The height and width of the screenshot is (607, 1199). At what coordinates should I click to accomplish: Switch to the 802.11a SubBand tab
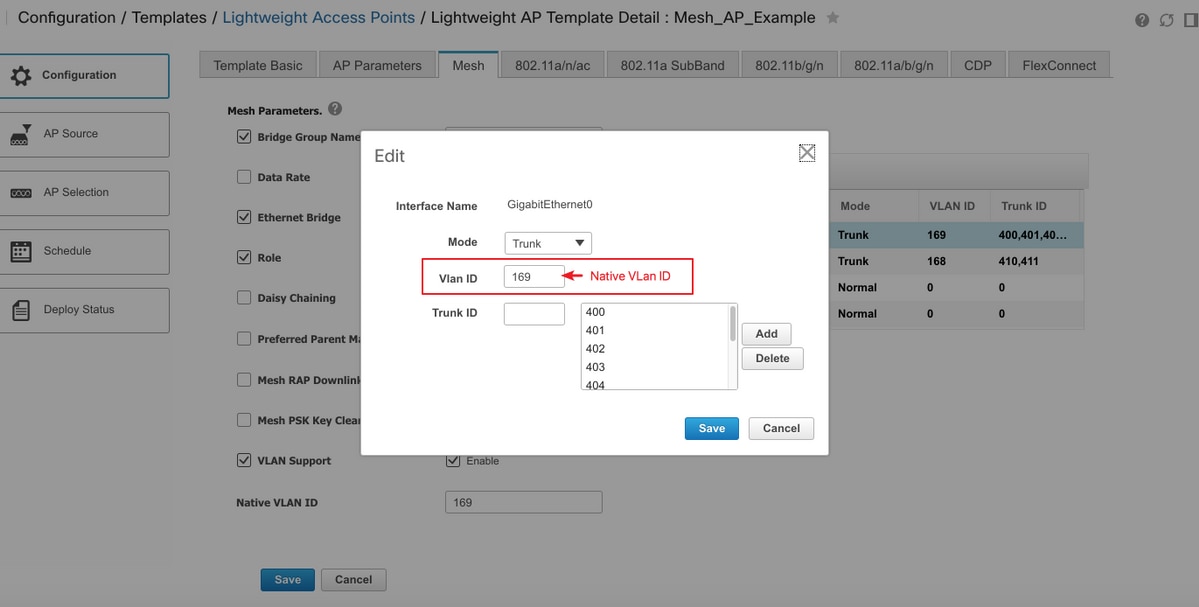click(672, 65)
